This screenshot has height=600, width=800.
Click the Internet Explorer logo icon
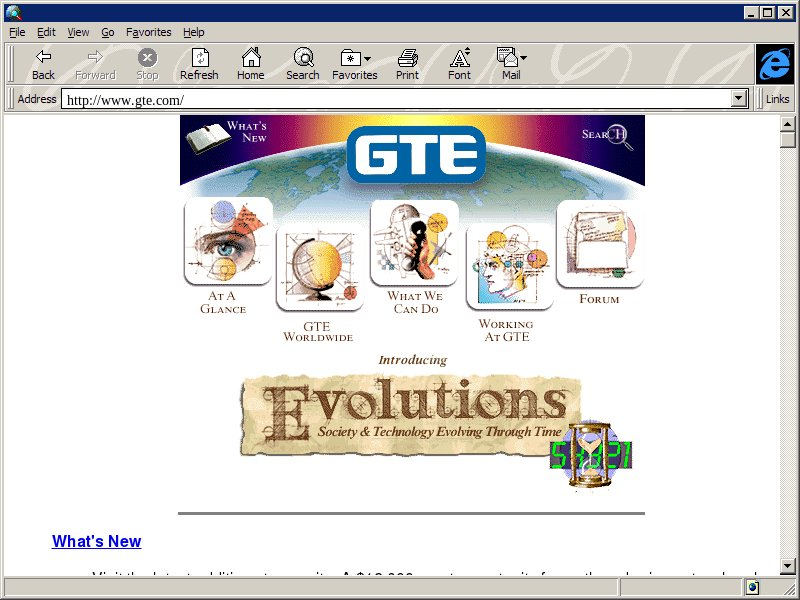click(773, 64)
